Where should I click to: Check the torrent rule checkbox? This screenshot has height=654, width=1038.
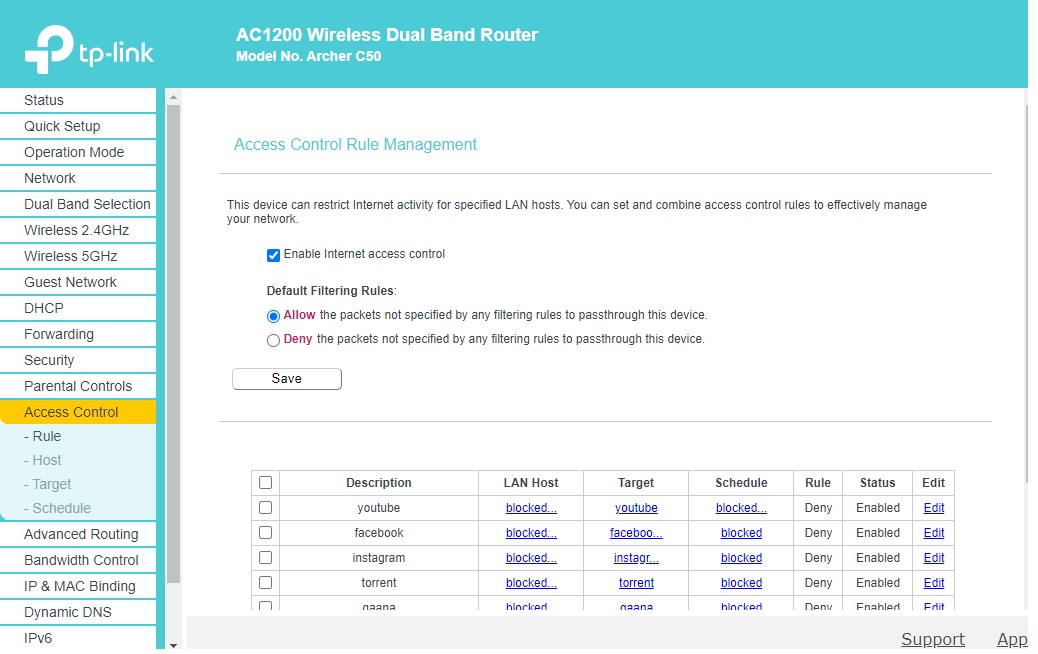265,583
